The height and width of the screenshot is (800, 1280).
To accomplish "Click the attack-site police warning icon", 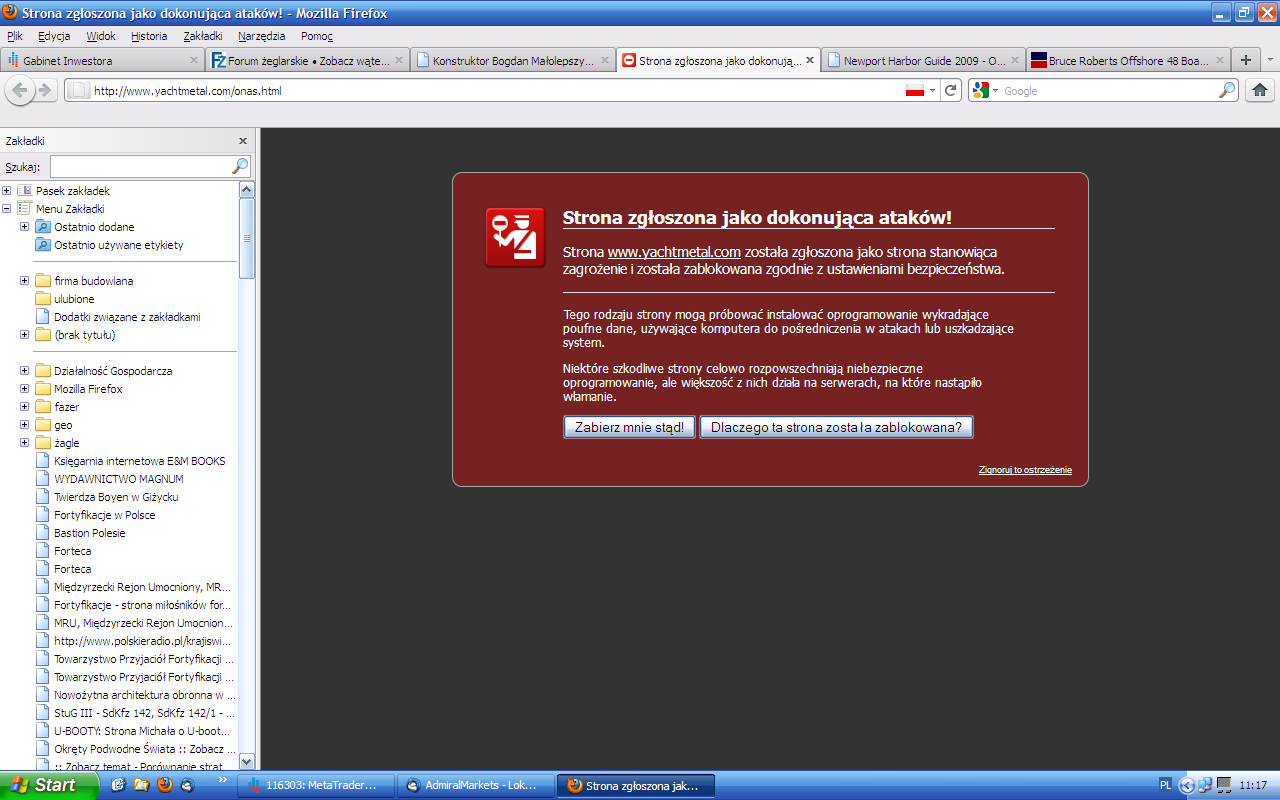I will [x=515, y=237].
